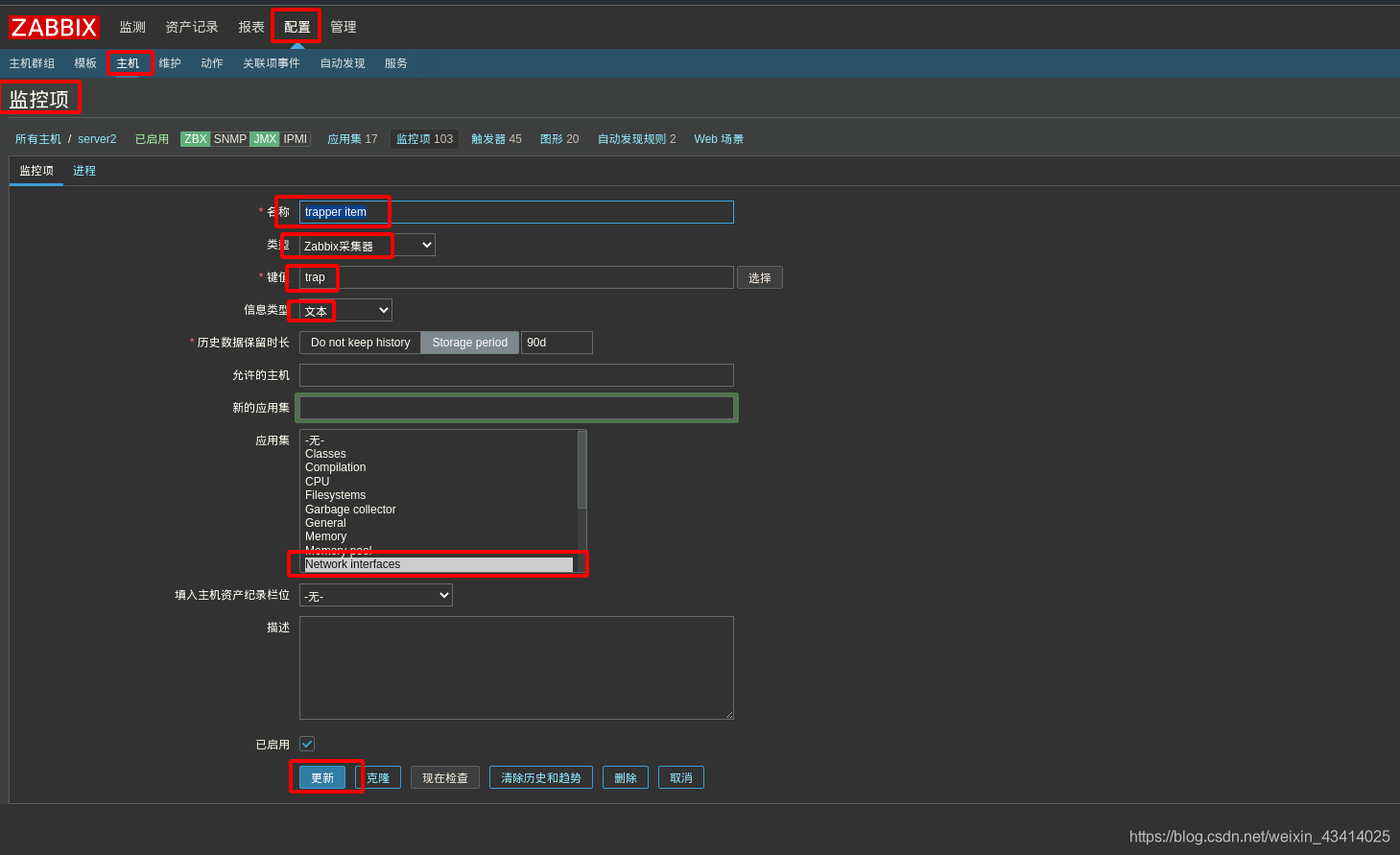Go to 自动发现 submenu

click(343, 63)
